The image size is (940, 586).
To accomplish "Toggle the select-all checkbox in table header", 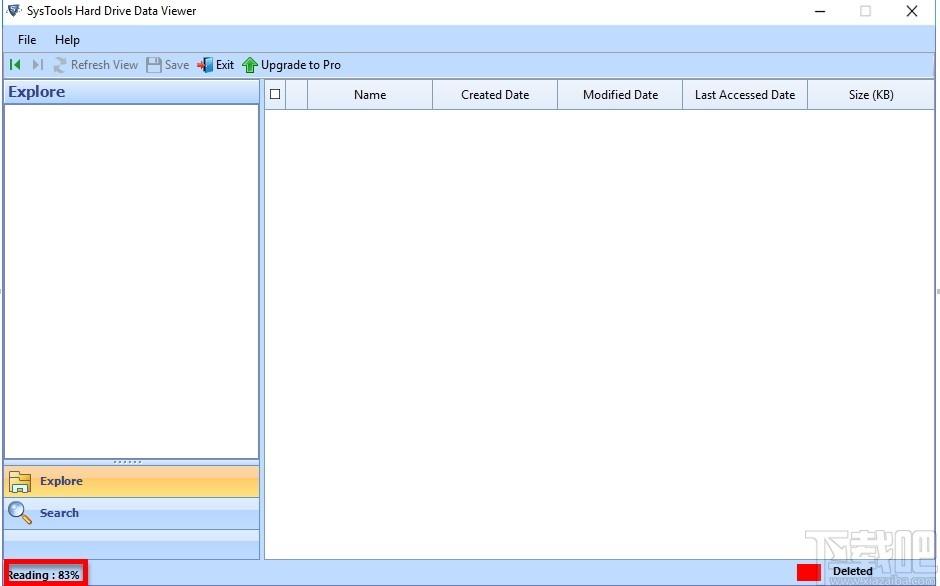I will click(276, 95).
